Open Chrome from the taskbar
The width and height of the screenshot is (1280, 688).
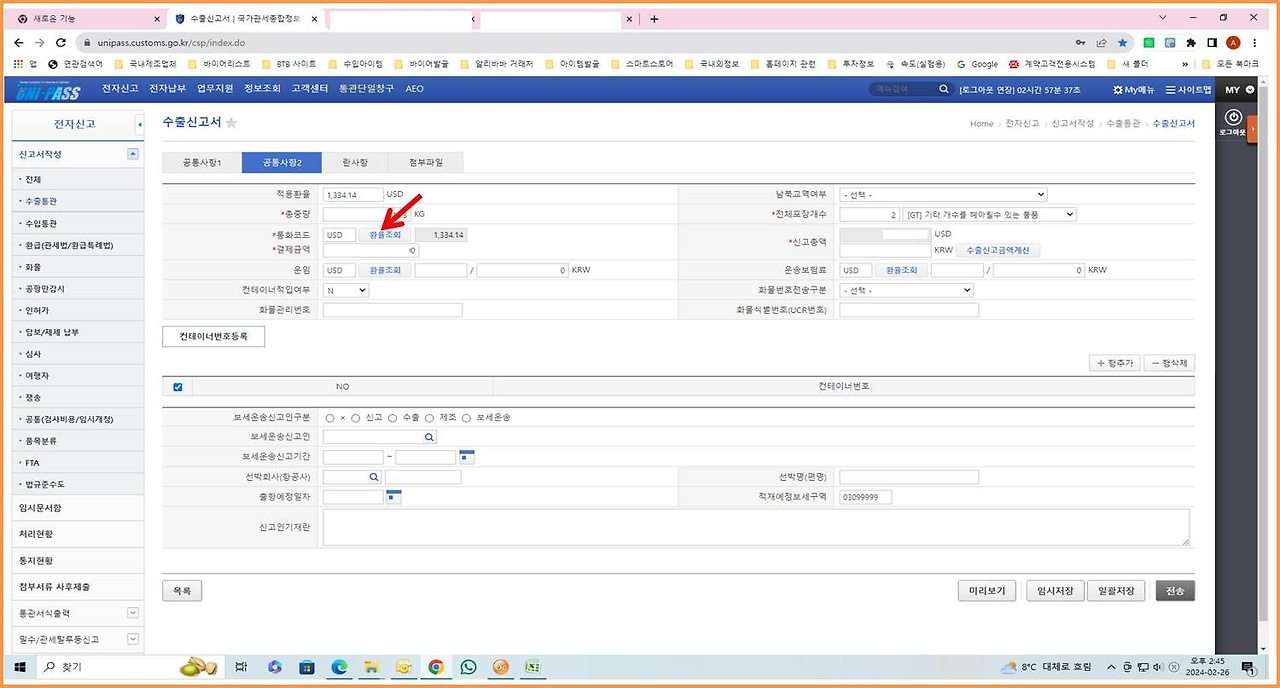point(436,667)
